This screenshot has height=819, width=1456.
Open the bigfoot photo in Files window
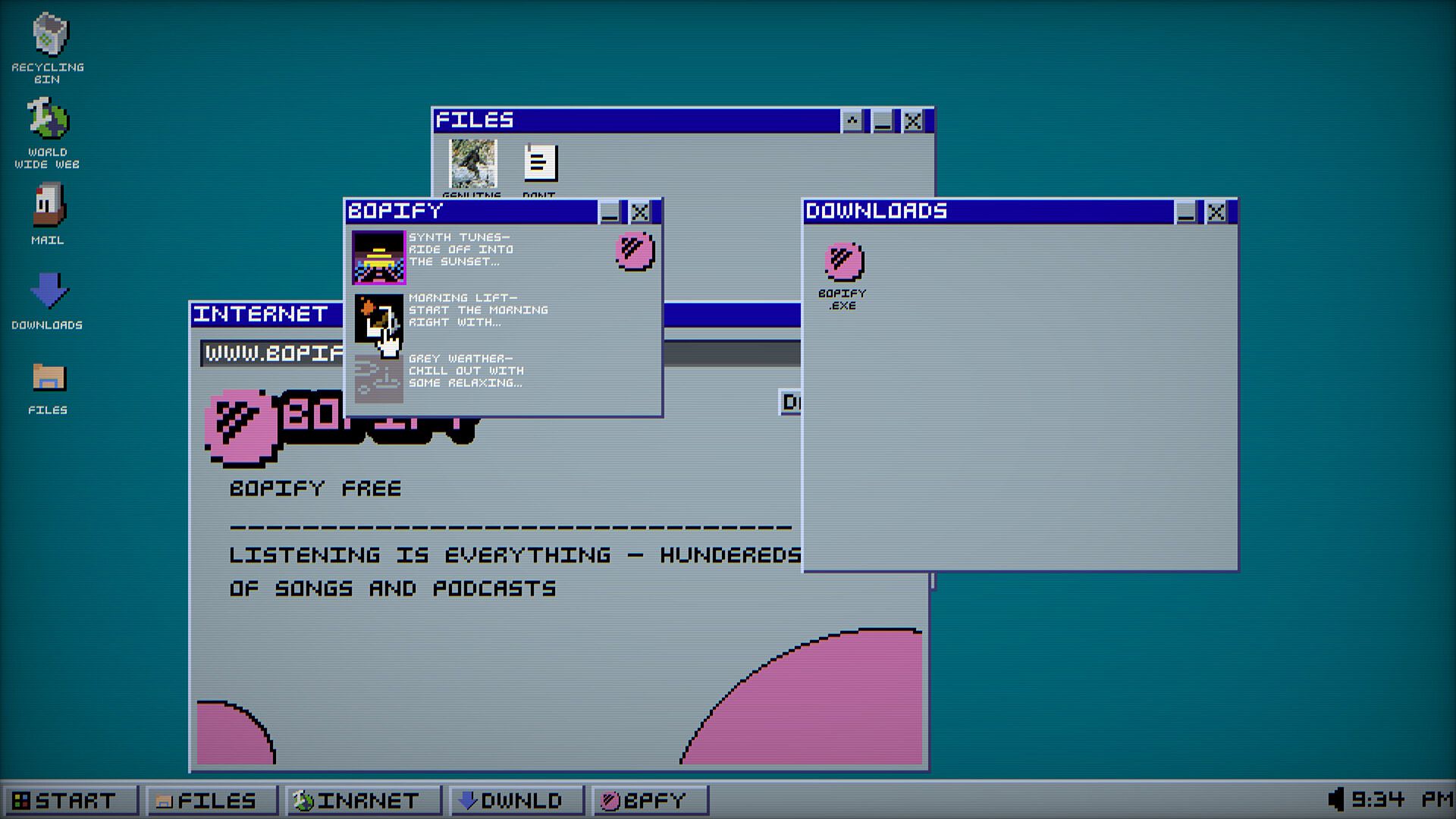(x=473, y=163)
